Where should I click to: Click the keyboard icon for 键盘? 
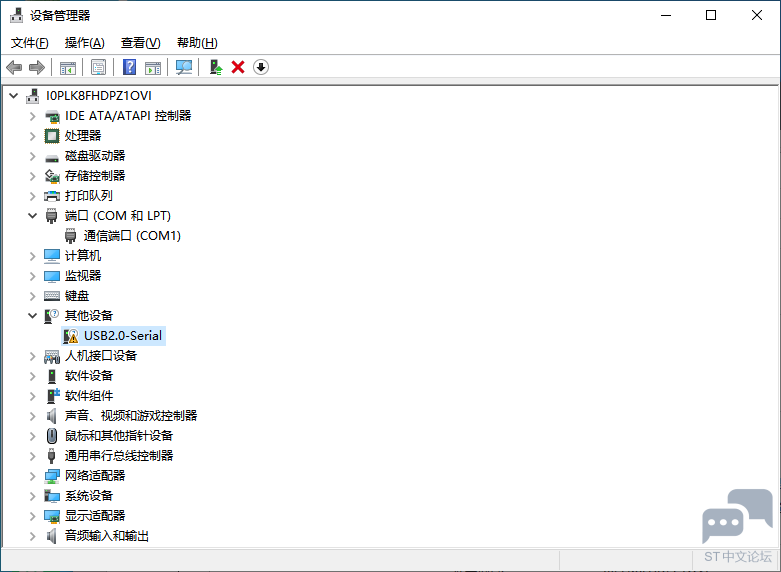tap(52, 296)
